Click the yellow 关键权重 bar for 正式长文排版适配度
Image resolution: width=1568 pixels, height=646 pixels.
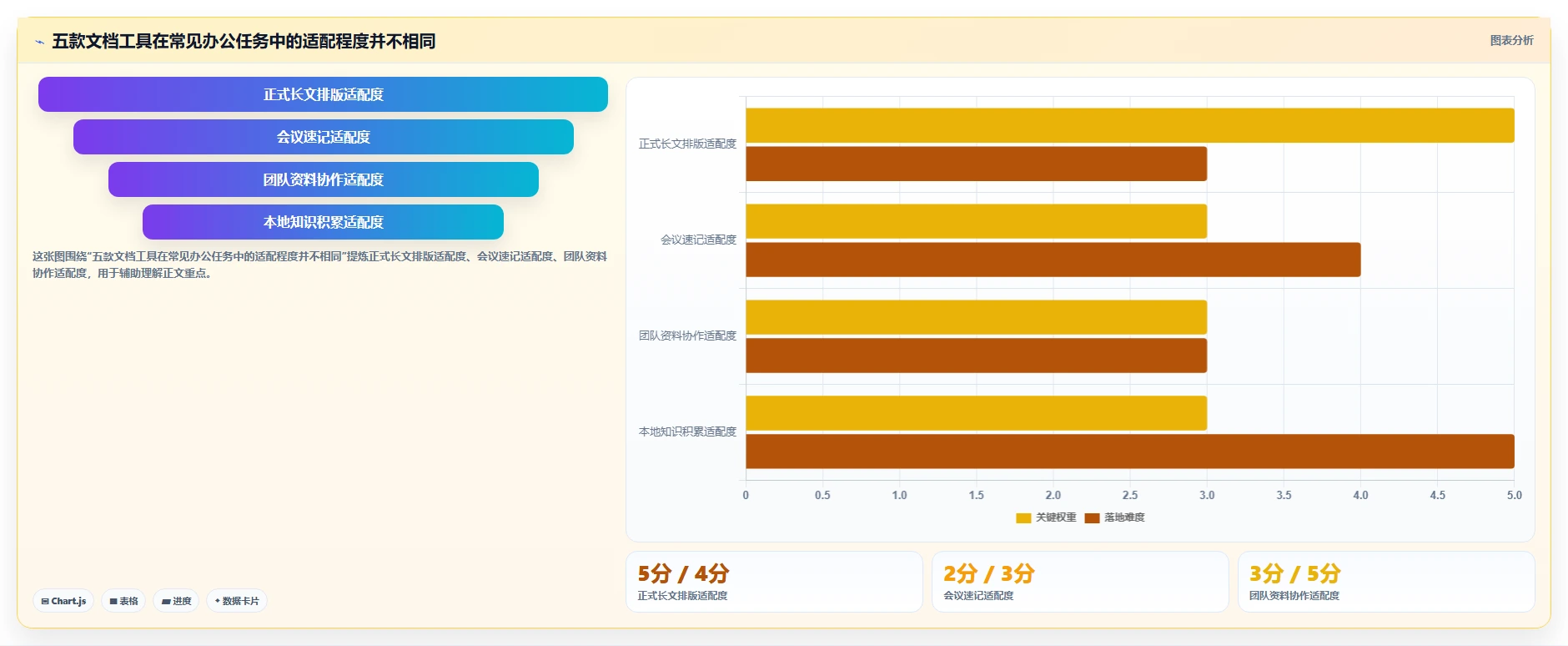[1129, 125]
